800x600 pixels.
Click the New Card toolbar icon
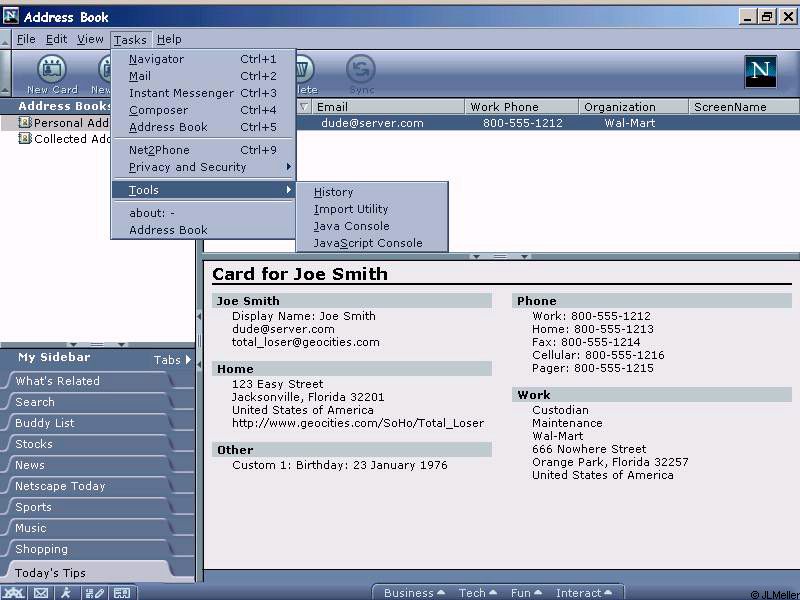pyautogui.click(x=52, y=75)
